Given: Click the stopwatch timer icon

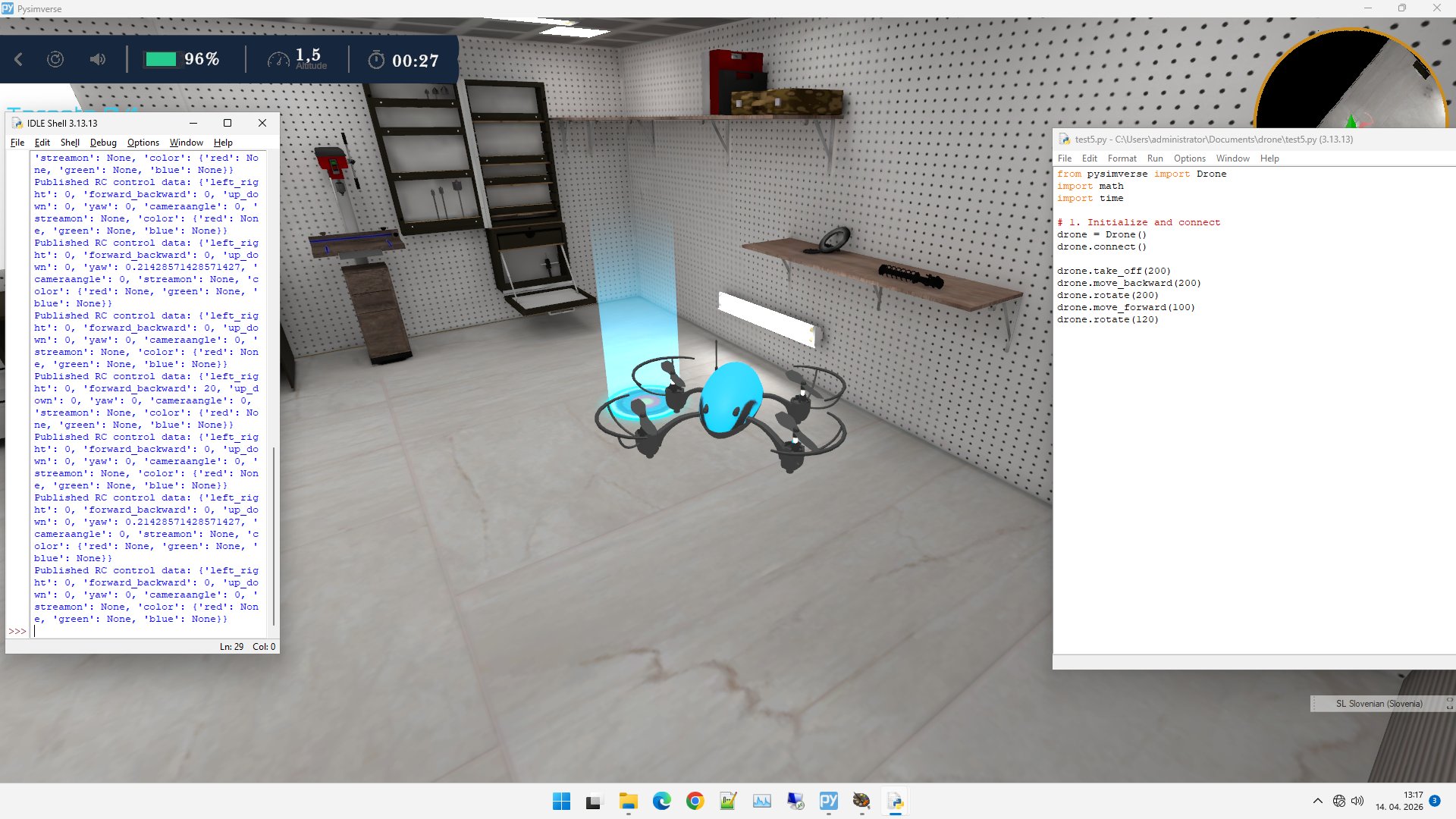Looking at the screenshot, I should (x=376, y=60).
